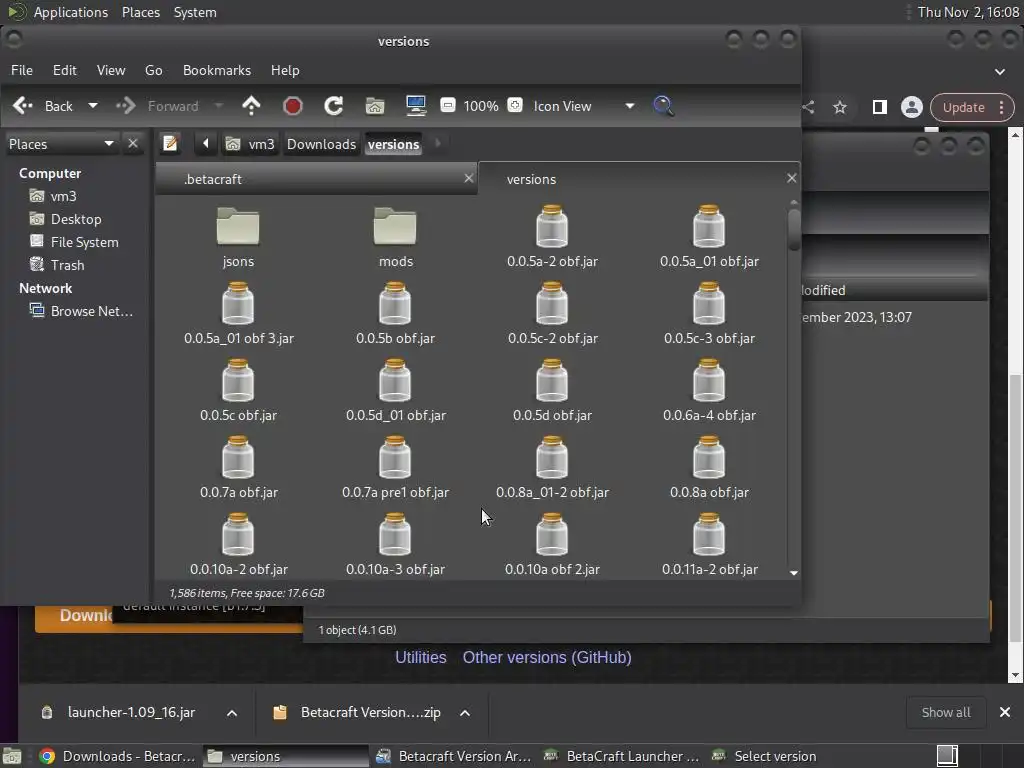Viewport: 1024px width, 768px height.
Task: Select the 0.0.5c obf.jar file
Action: (x=238, y=391)
